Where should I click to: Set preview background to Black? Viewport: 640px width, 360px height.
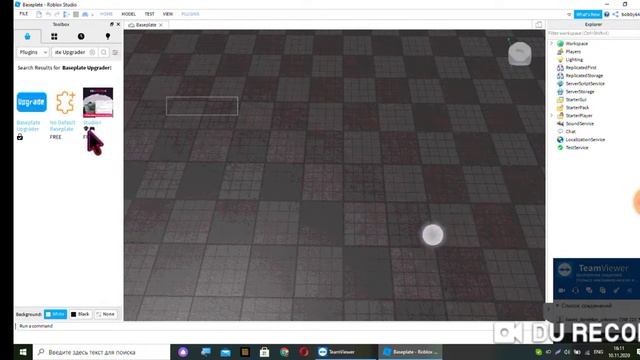coord(80,314)
